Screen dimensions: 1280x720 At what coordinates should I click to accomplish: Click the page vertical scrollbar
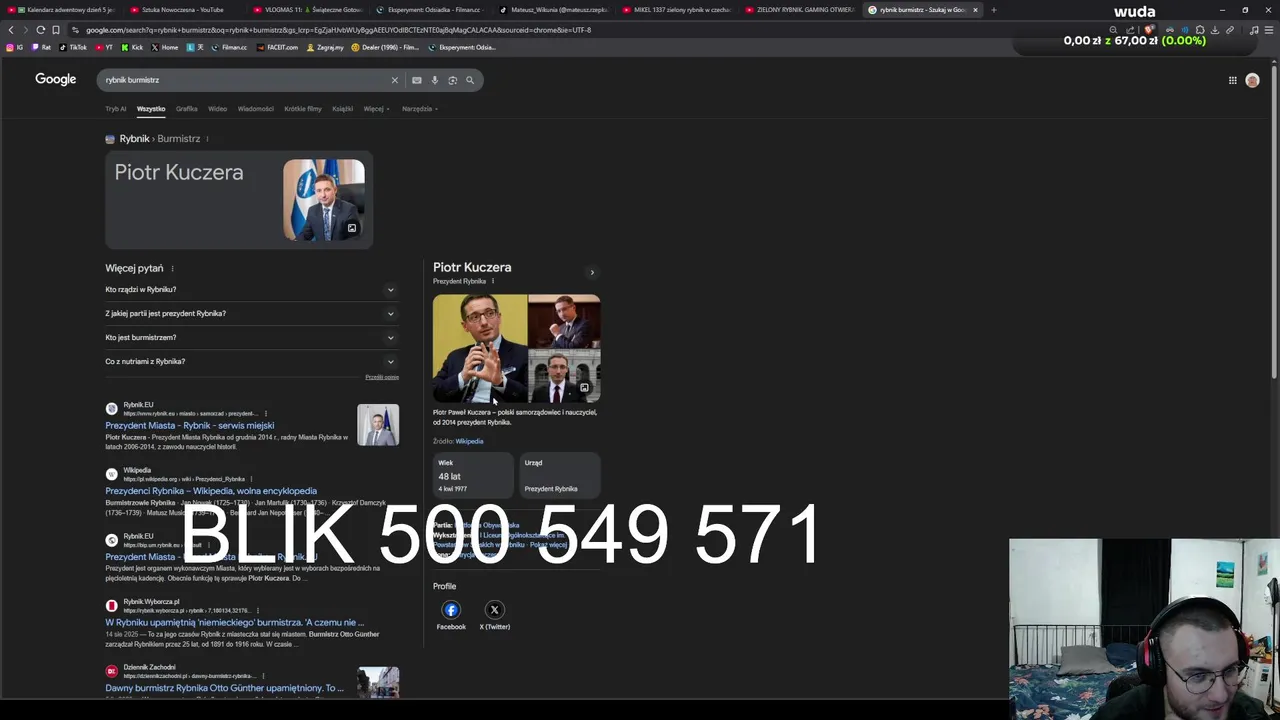[x=1275, y=220]
